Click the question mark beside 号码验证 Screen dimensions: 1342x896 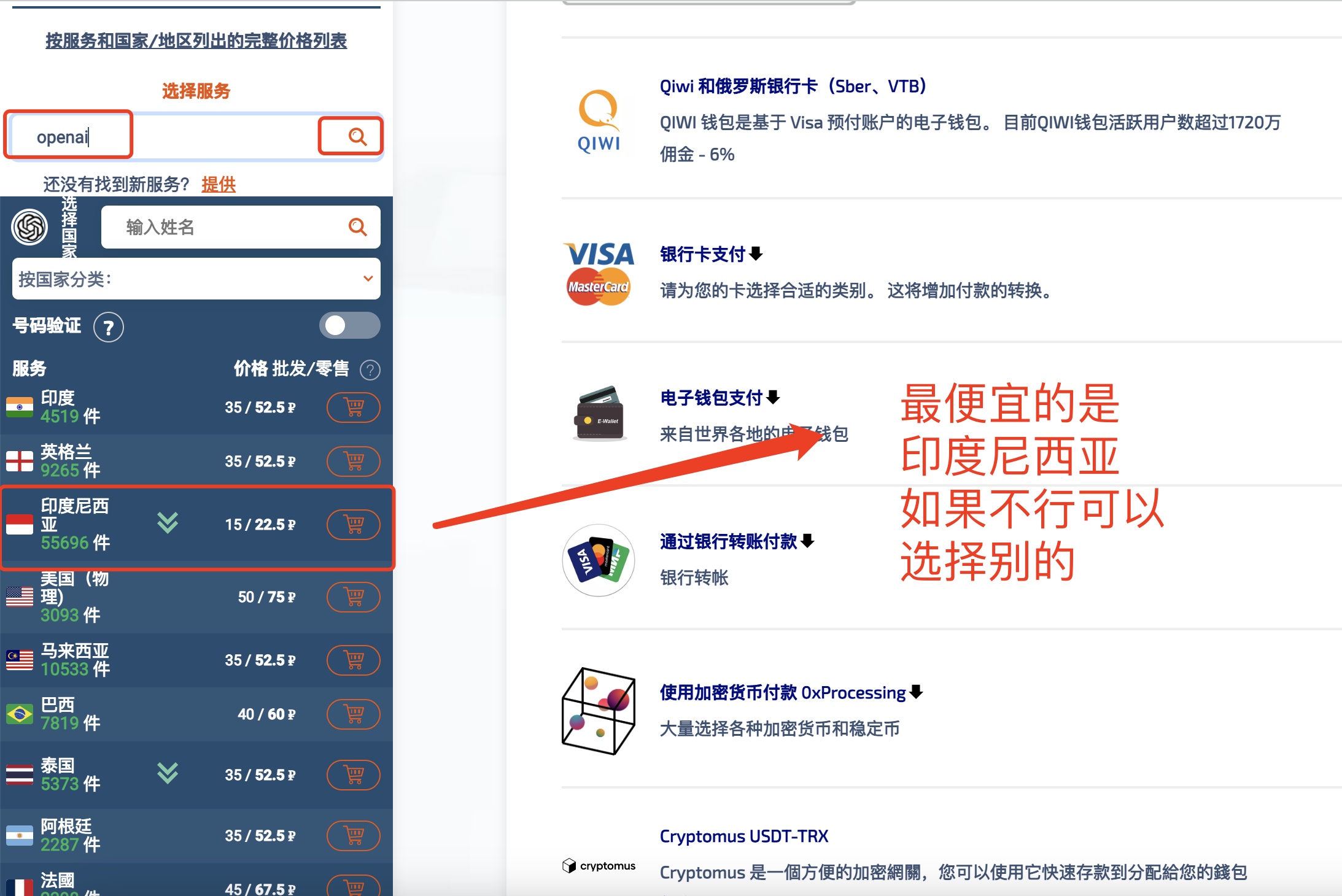pyautogui.click(x=109, y=328)
